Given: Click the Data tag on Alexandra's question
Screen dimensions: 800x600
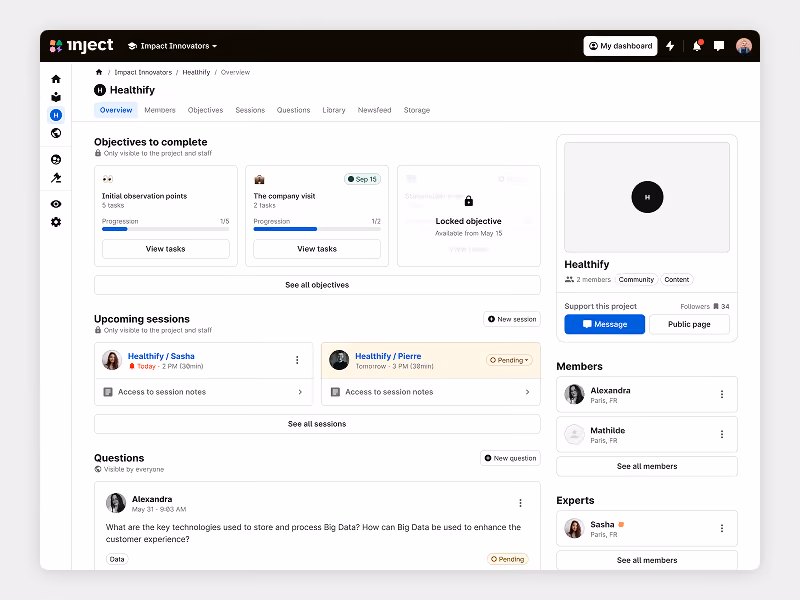Looking at the screenshot, I should pos(117,559).
